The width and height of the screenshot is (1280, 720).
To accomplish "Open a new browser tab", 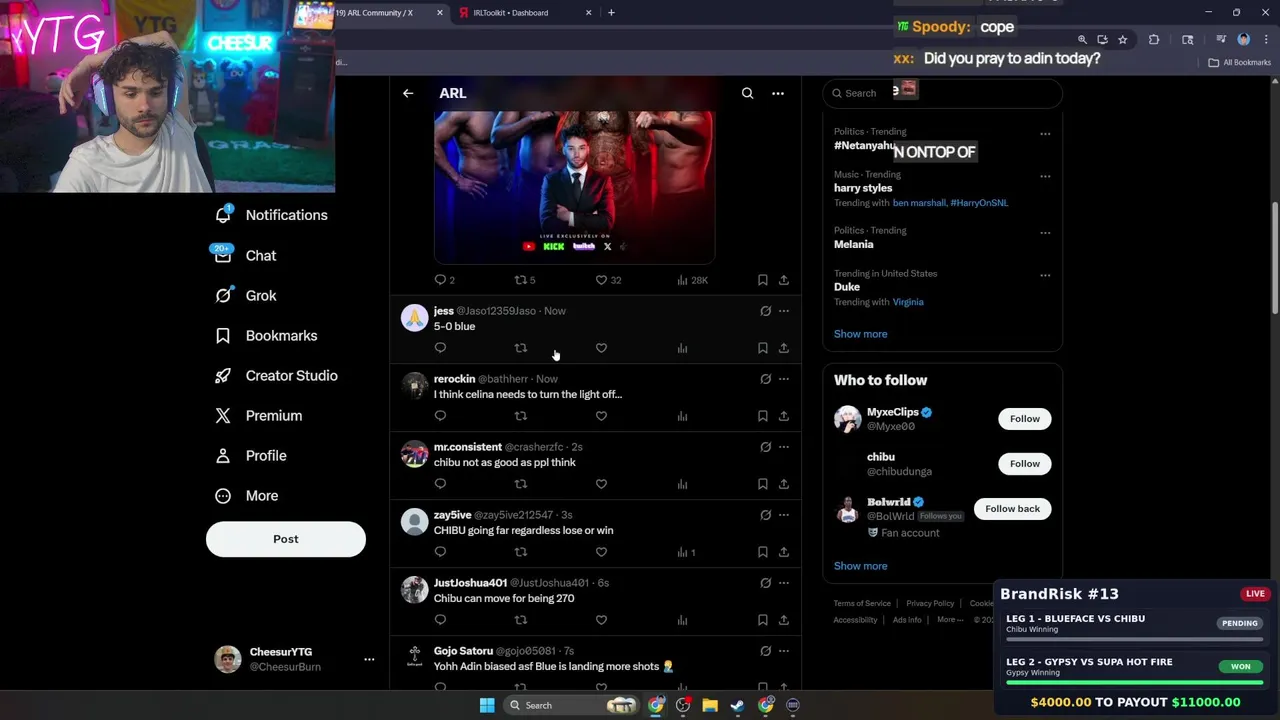I will (x=611, y=13).
